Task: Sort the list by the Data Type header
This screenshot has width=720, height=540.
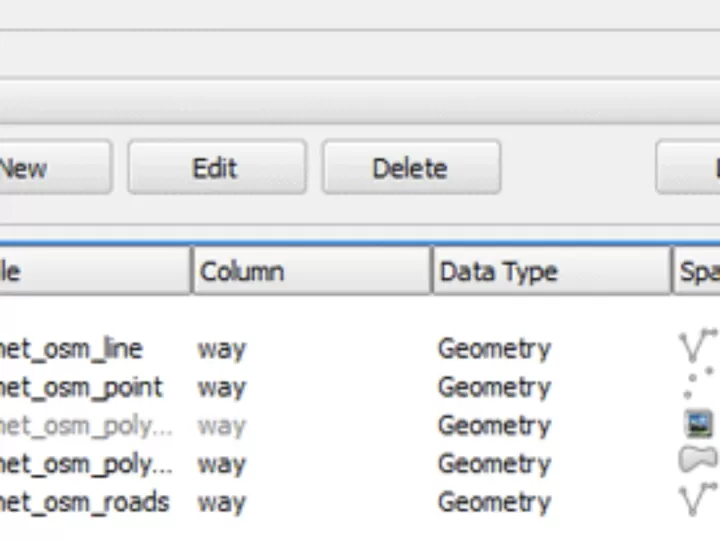Action: [x=550, y=271]
